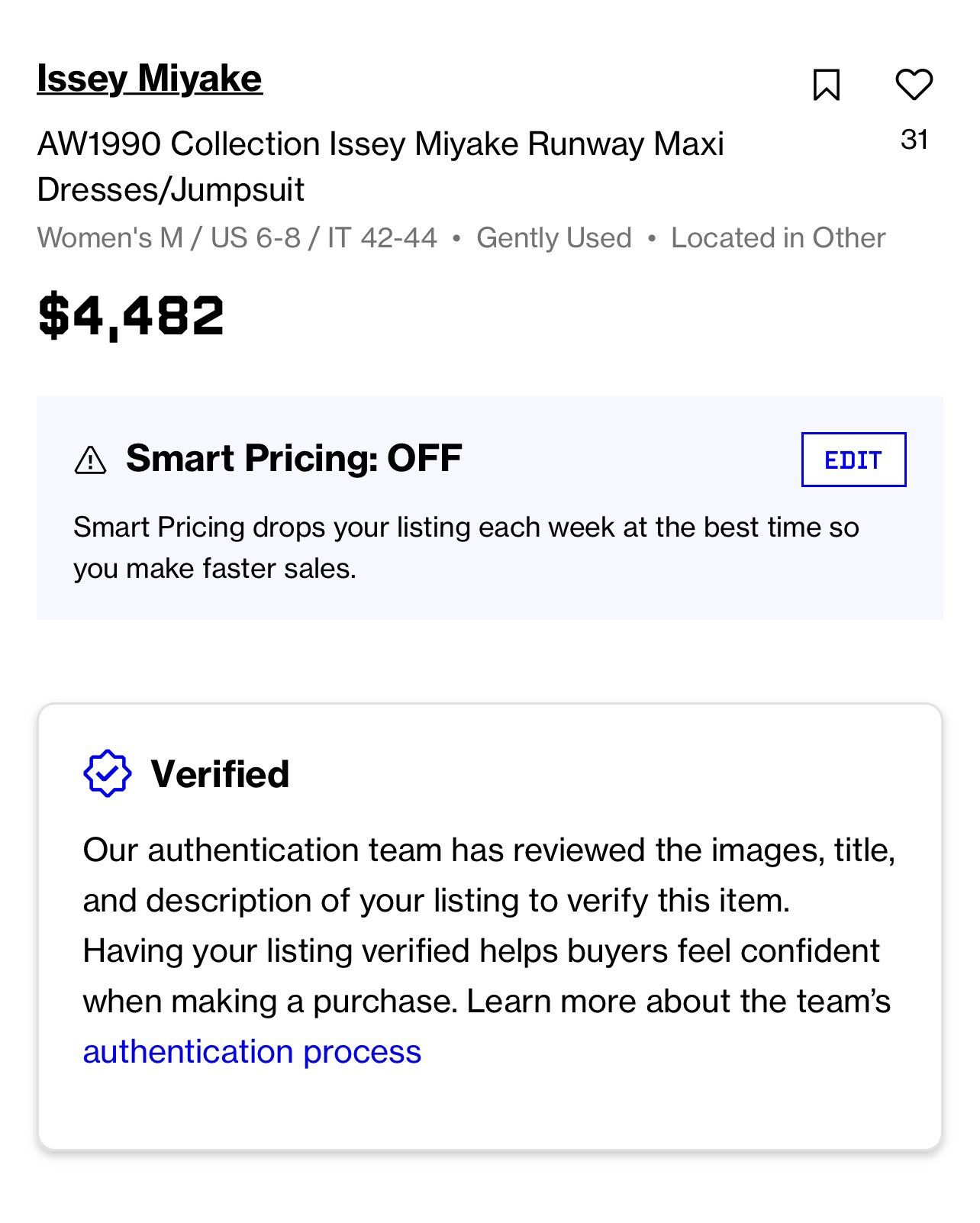980x1223 pixels.
Task: Tap the Smart Pricing info banner
Action: (x=490, y=508)
